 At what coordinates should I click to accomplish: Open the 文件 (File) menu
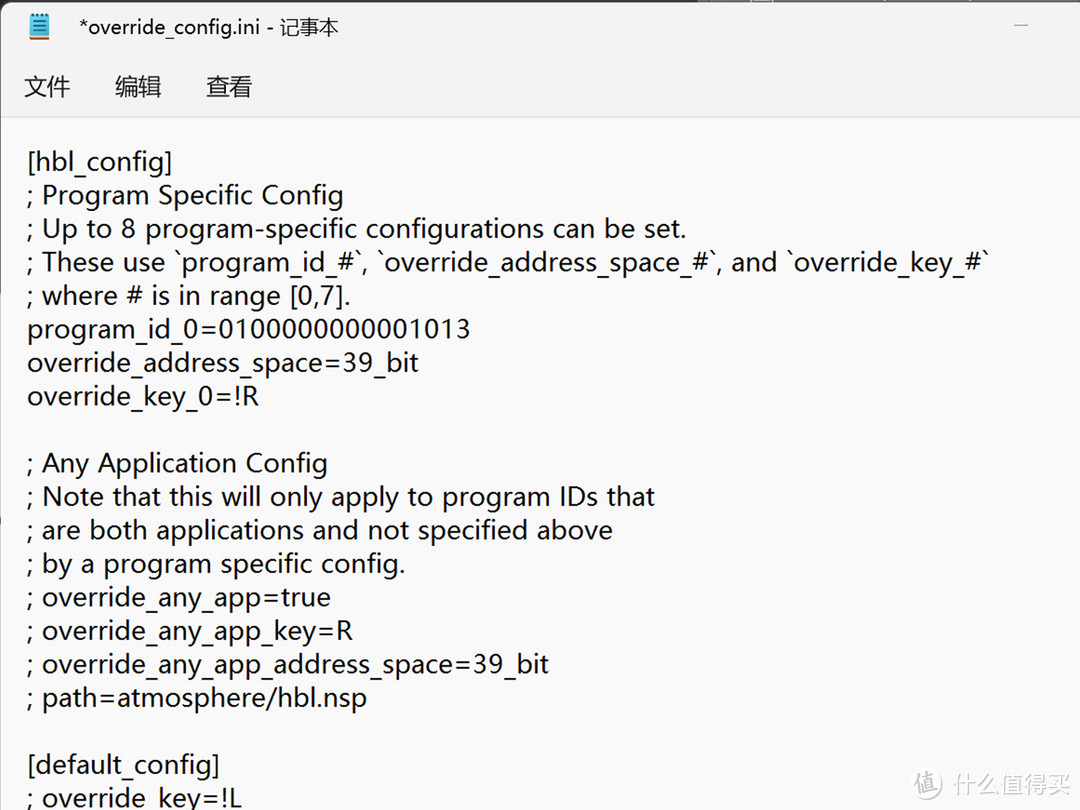[x=47, y=87]
